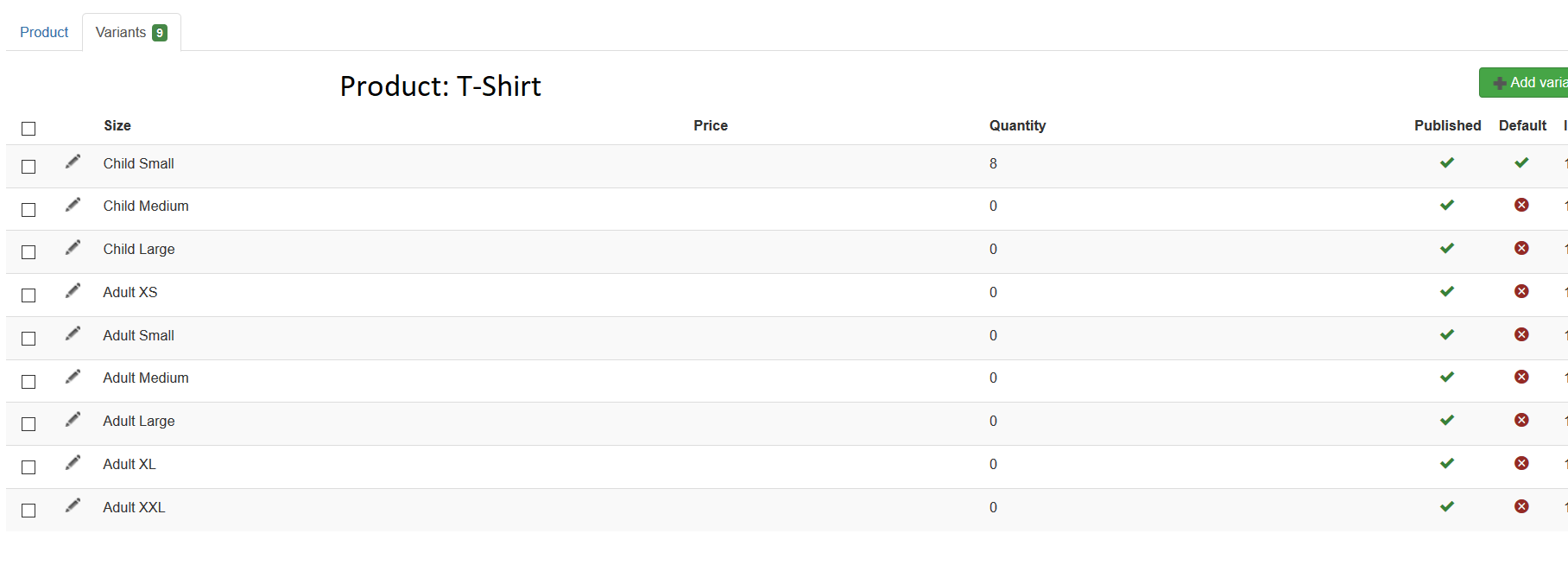Screen dimensions: 1568x565
Task: Click the Price column header
Action: pyautogui.click(x=711, y=125)
